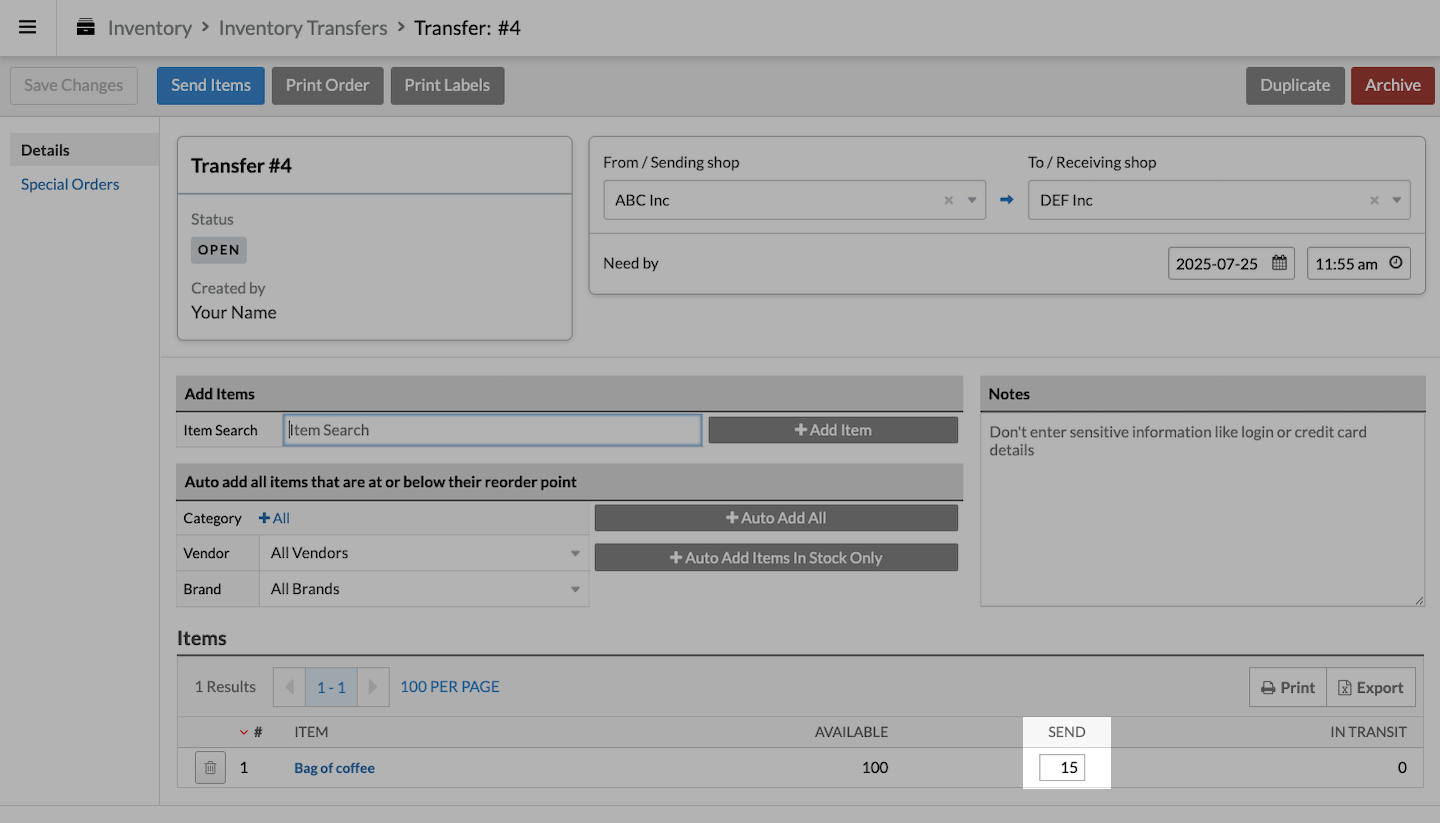The width and height of the screenshot is (1440, 823).
Task: Clear the sending shop ABC Inc selection
Action: [948, 200]
